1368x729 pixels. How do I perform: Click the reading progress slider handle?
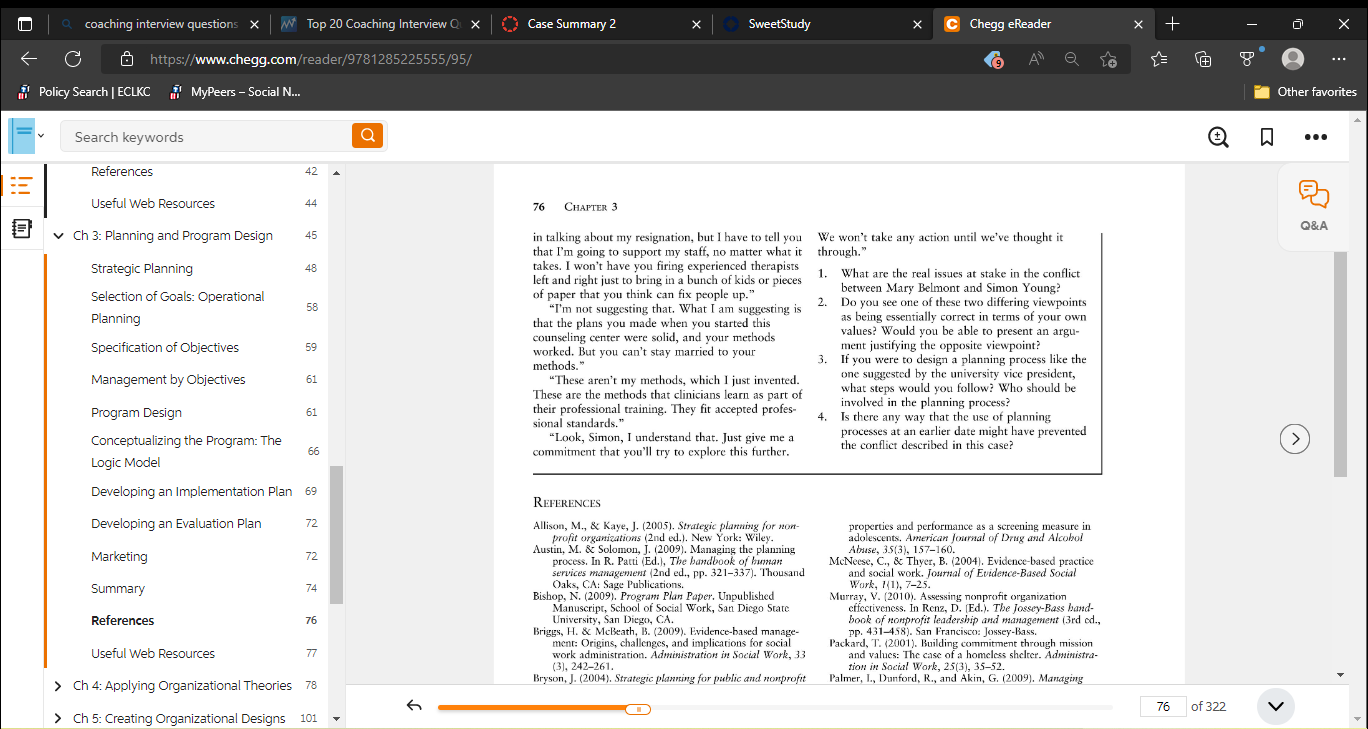638,709
